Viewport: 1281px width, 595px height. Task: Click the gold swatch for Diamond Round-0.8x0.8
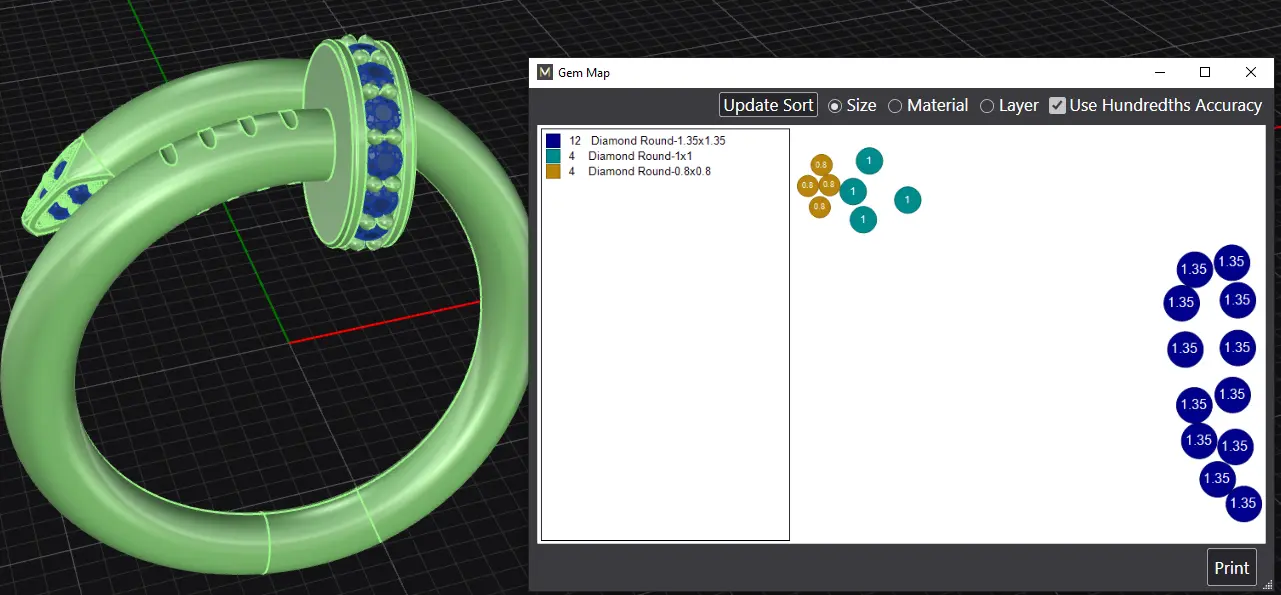pyautogui.click(x=553, y=171)
